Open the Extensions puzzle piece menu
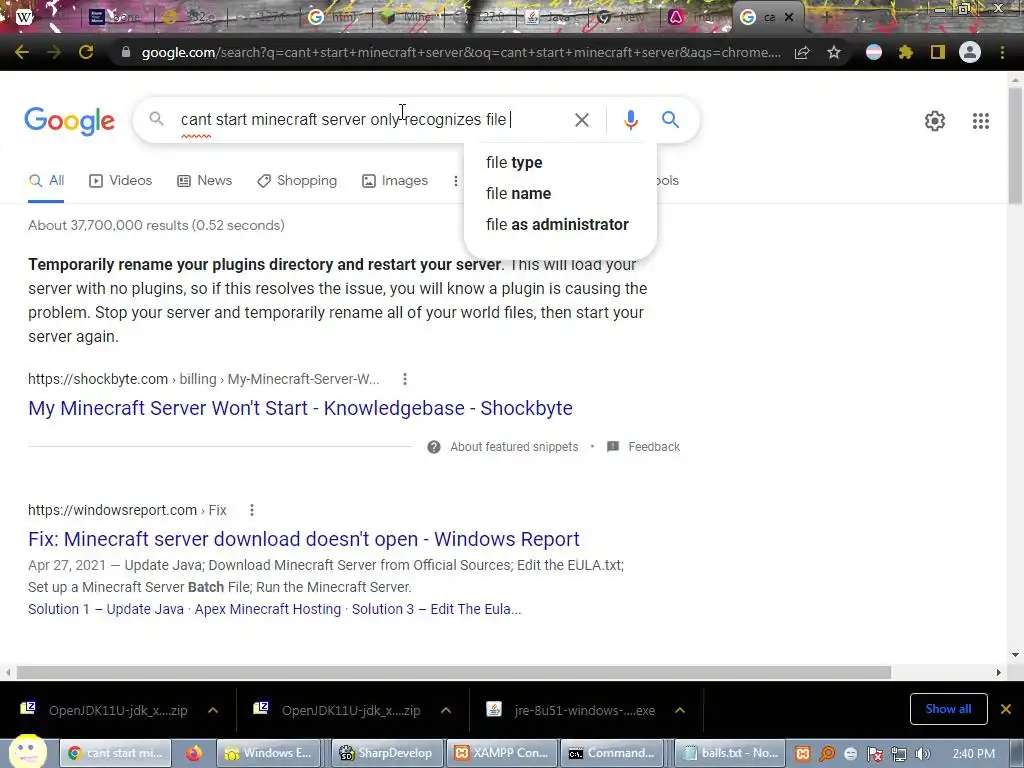Image resolution: width=1024 pixels, height=768 pixels. 906,52
